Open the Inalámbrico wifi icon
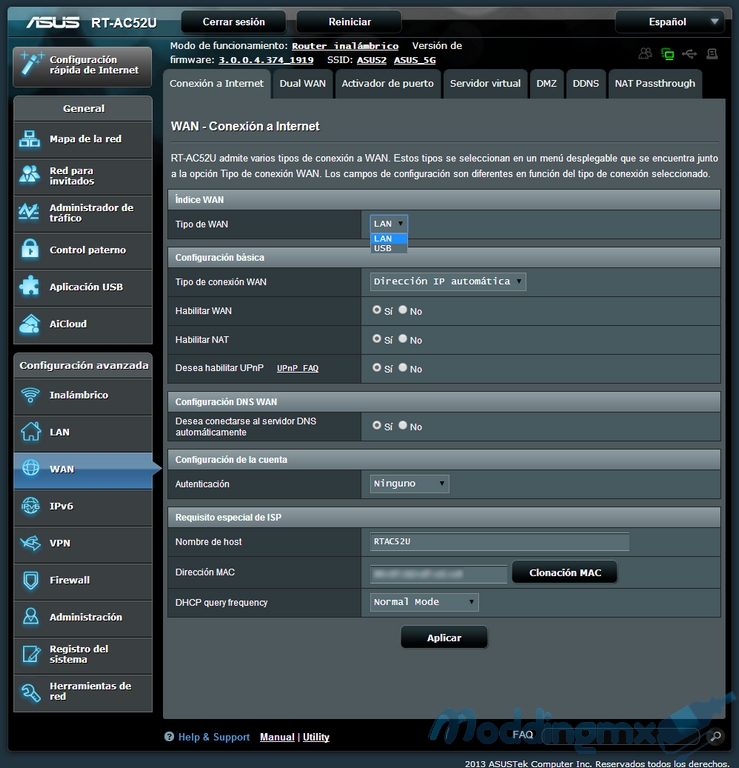The height and width of the screenshot is (768, 739). click(30, 395)
